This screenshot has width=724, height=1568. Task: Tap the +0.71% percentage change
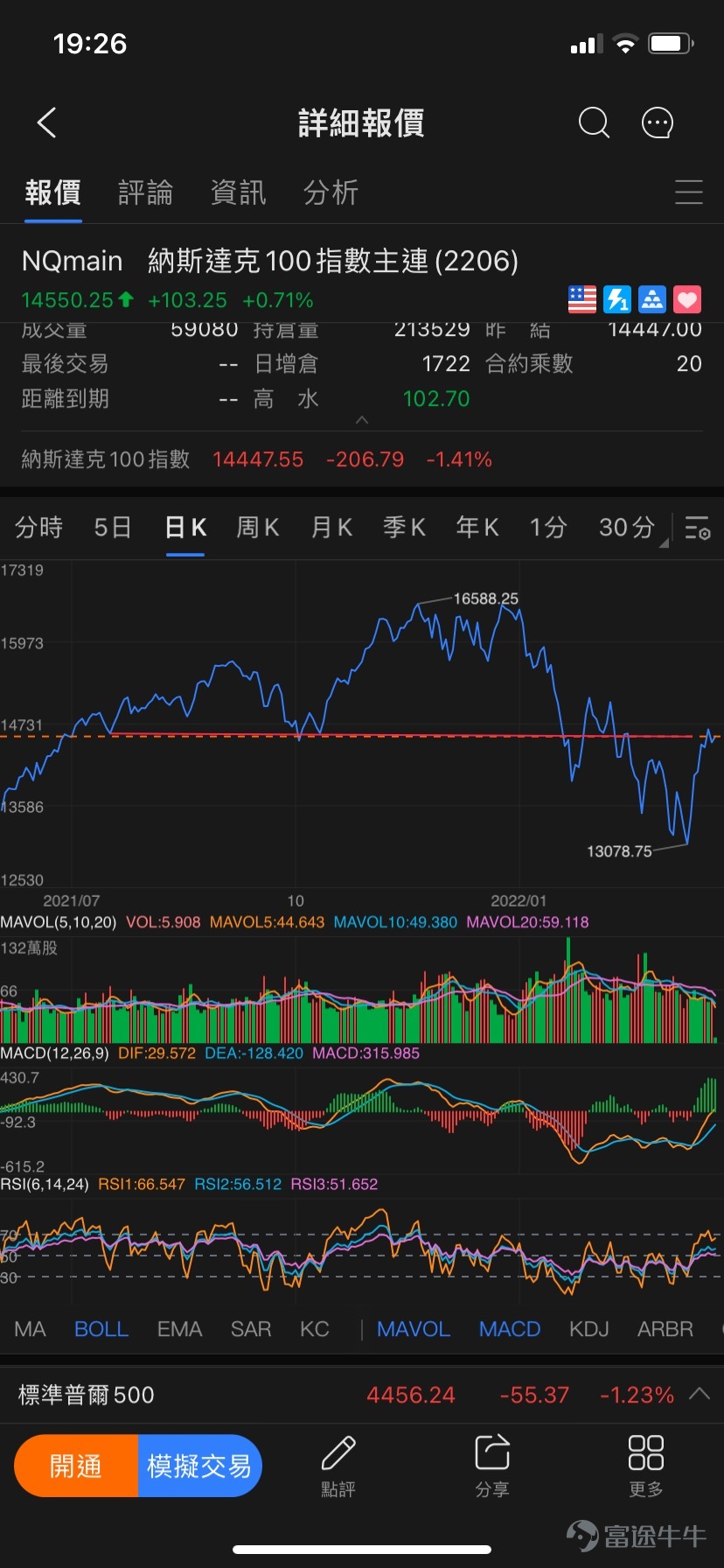278,300
